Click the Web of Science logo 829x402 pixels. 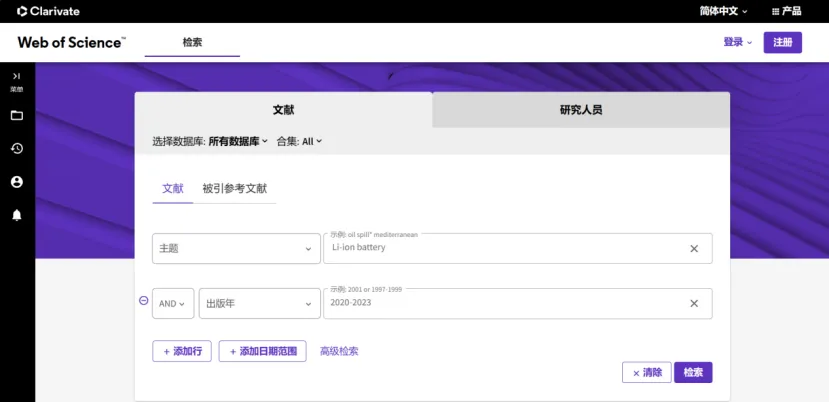coord(71,42)
